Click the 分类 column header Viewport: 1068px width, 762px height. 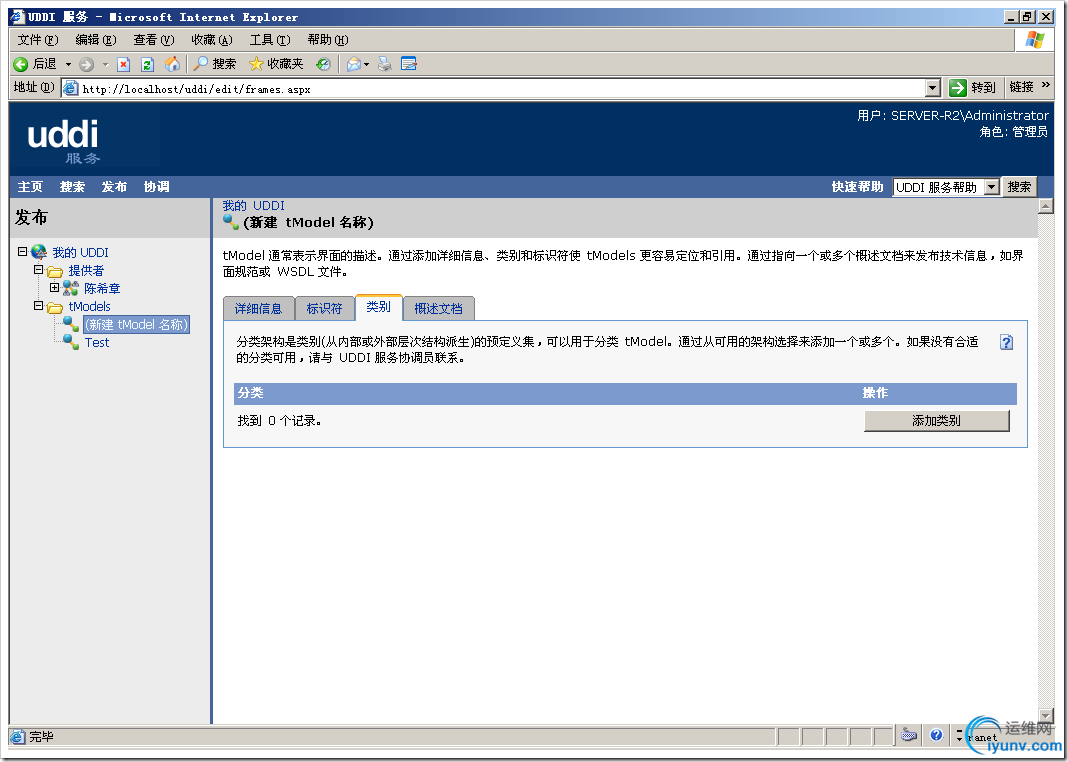tap(251, 393)
